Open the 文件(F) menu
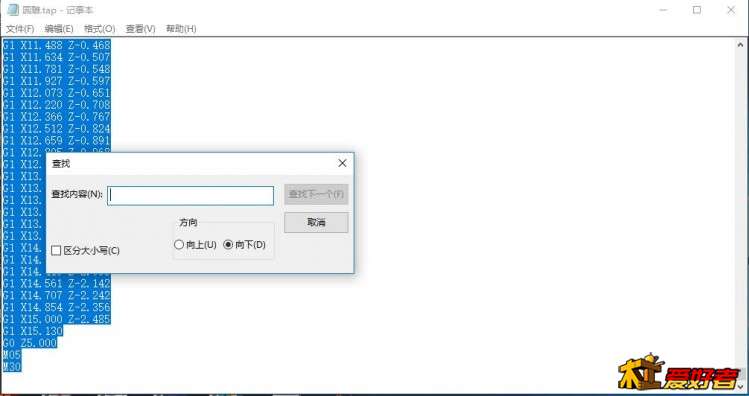This screenshot has width=749, height=396. click(20, 29)
